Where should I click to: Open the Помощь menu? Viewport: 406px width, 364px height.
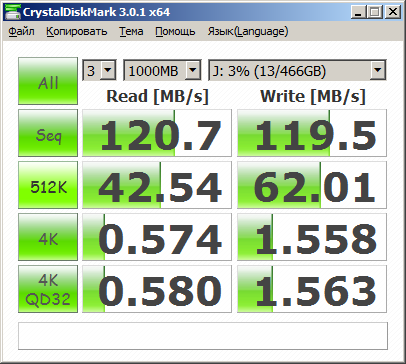pyautogui.click(x=175, y=31)
